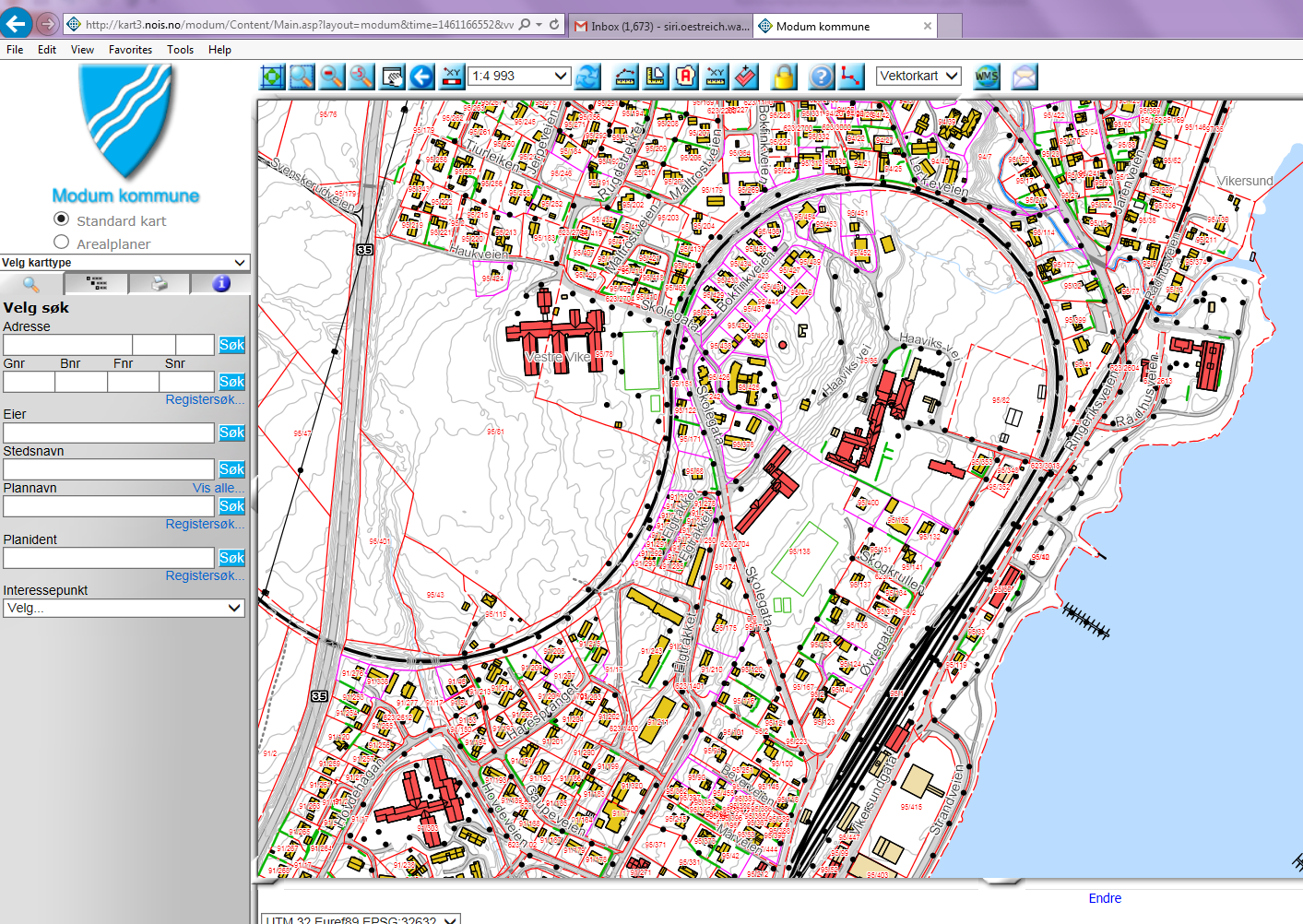This screenshot has height=924, width=1303.
Task: Focus the Planident text input field
Action: click(x=109, y=558)
